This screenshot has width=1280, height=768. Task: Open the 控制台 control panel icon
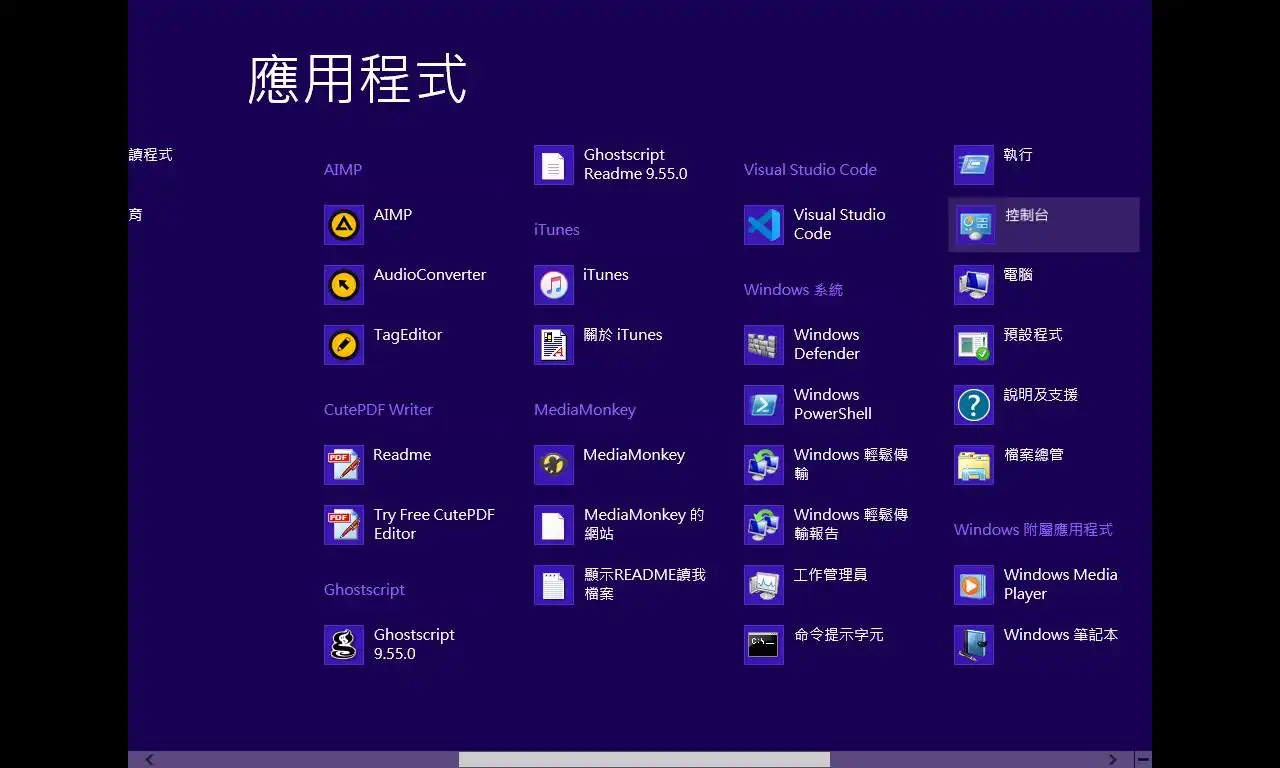pos(974,225)
